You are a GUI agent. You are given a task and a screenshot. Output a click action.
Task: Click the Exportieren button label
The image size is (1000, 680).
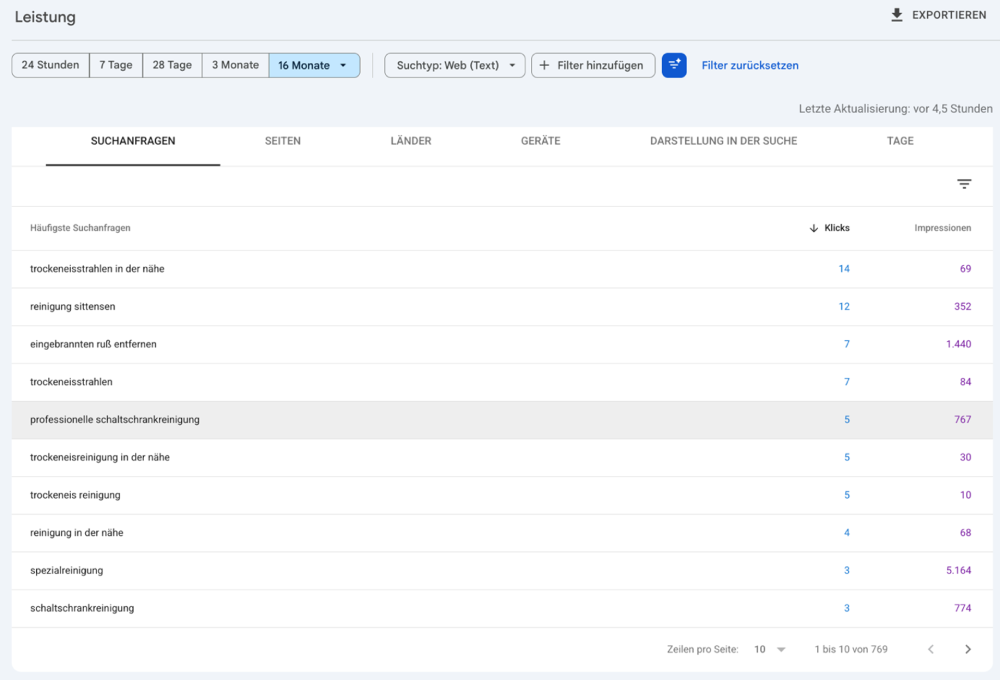[949, 15]
